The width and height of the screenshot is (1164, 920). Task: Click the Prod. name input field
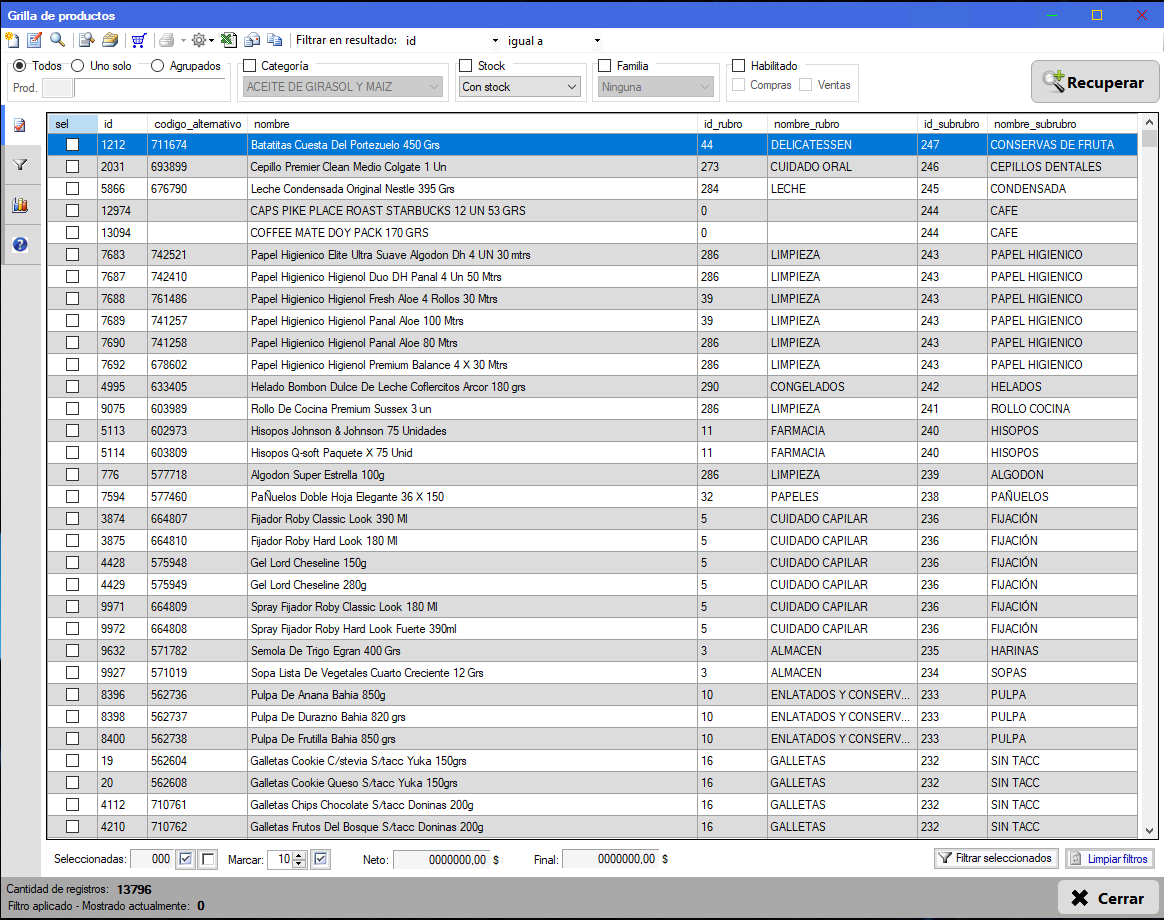pos(150,88)
